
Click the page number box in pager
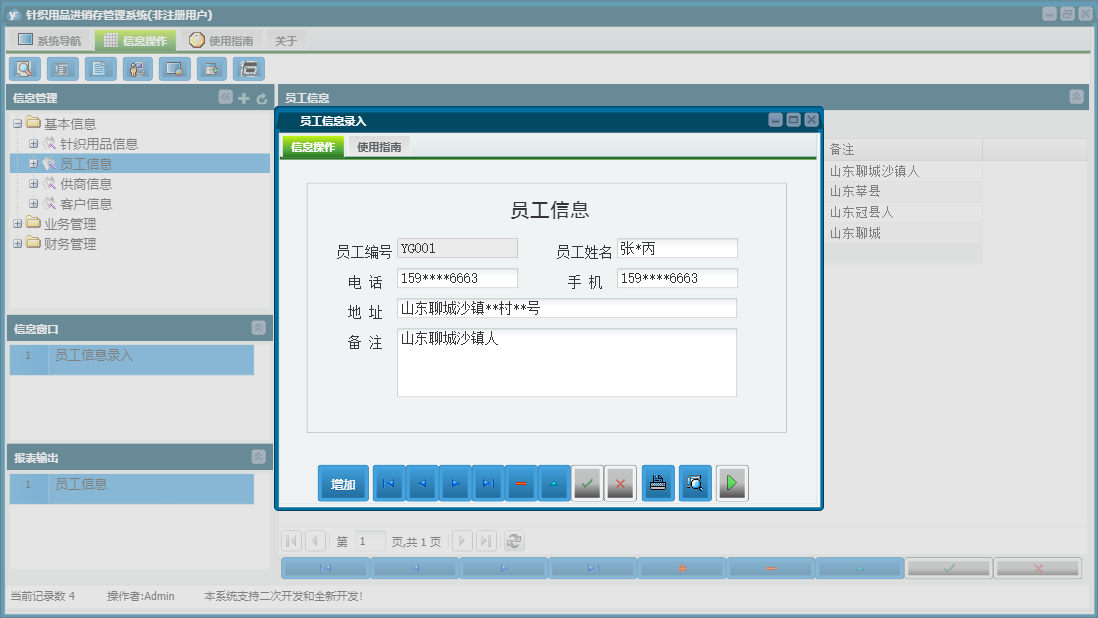(x=370, y=541)
